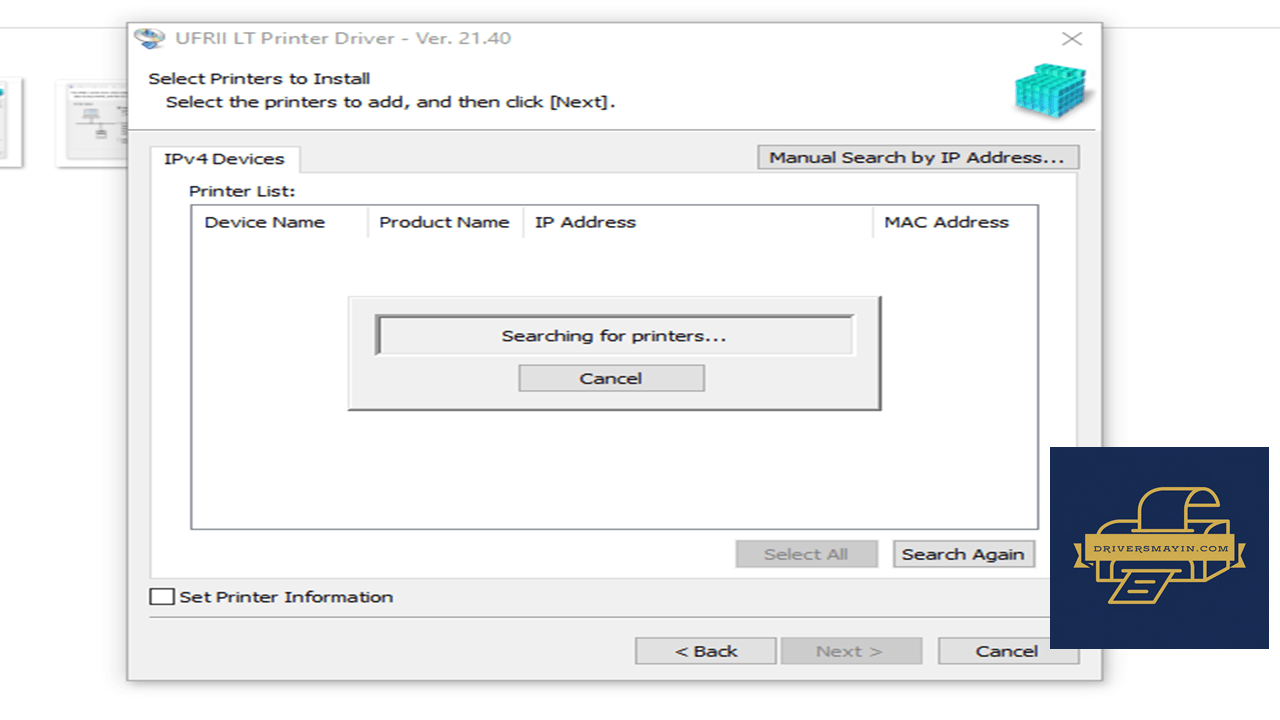Go to previous step with Back
This screenshot has width=1280, height=720.
(x=705, y=651)
